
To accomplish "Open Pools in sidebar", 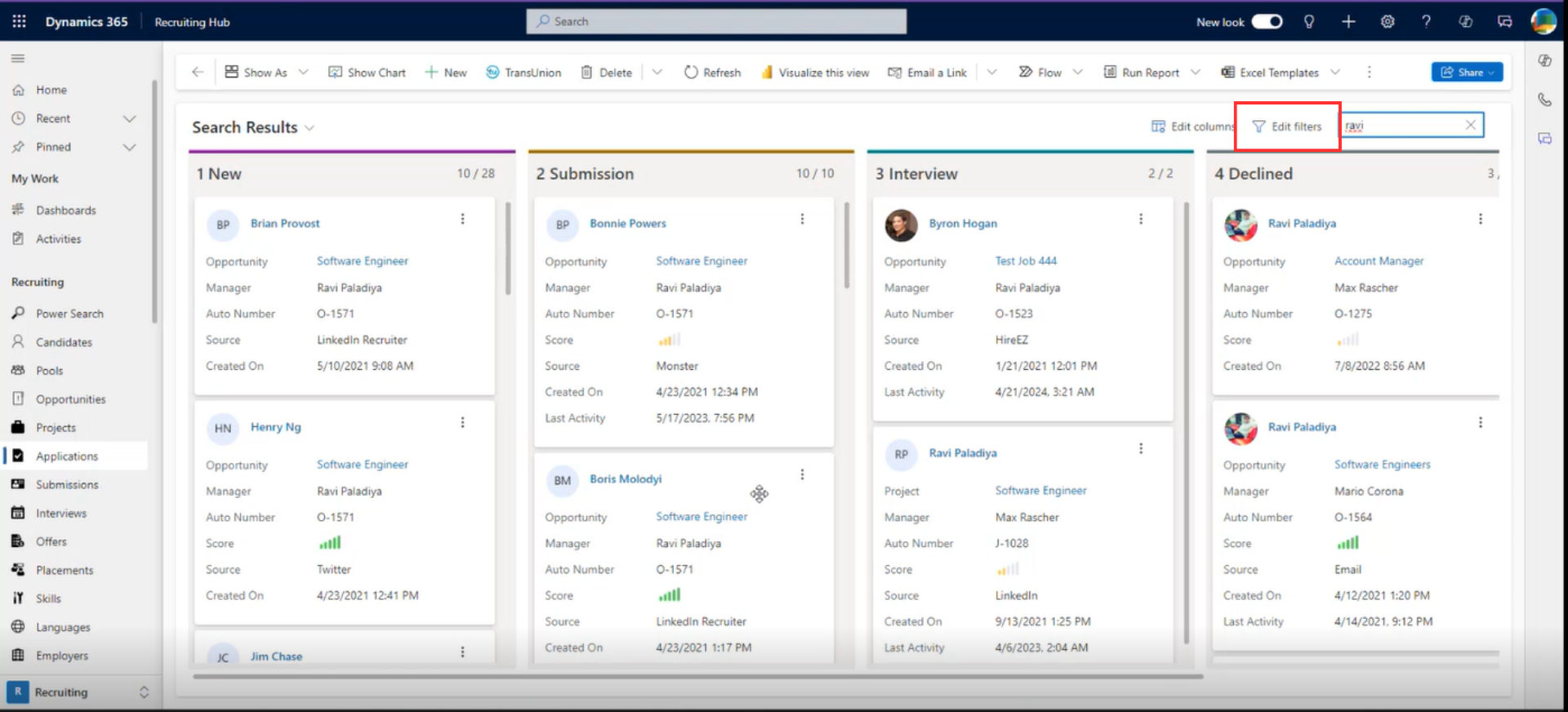I will [x=49, y=371].
